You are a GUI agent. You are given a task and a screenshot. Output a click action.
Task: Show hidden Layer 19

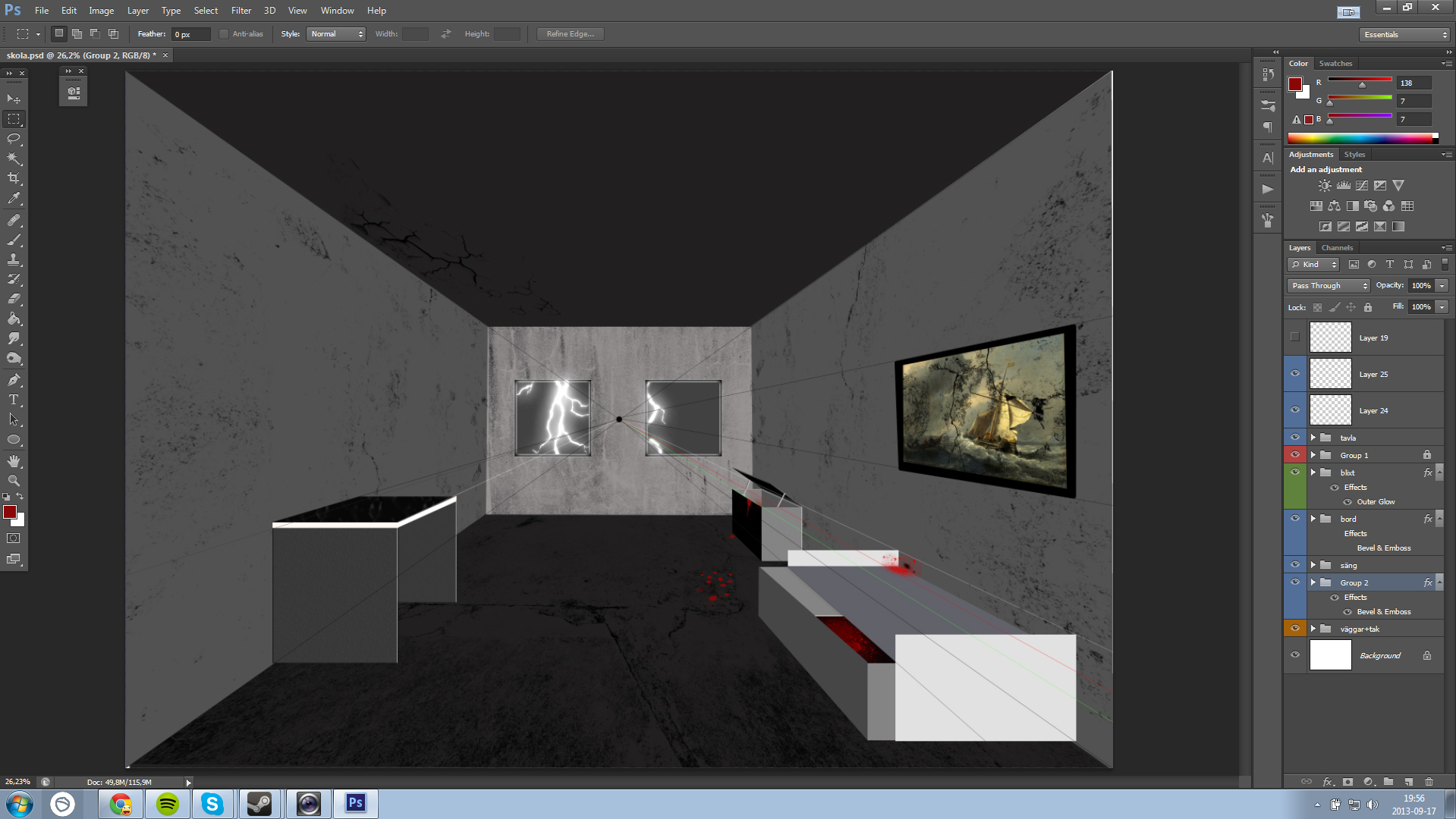pyautogui.click(x=1295, y=337)
